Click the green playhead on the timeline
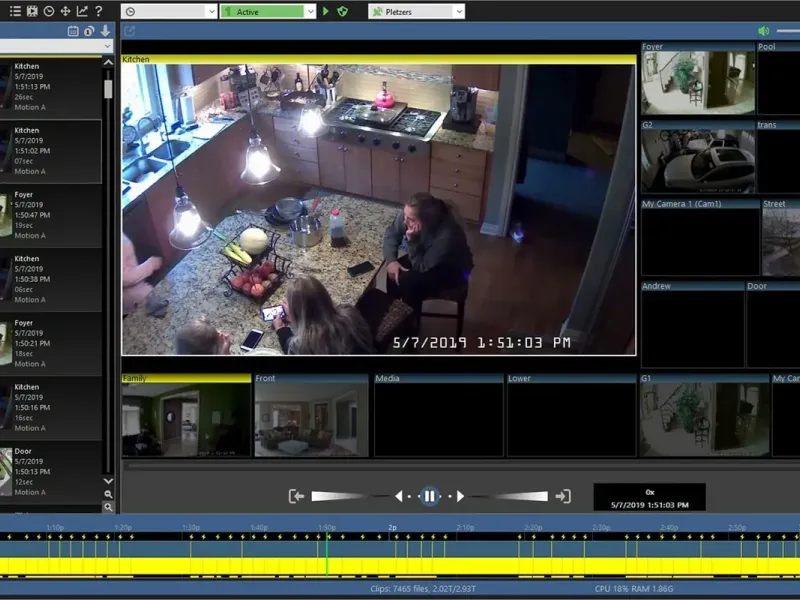Image resolution: width=800 pixels, height=600 pixels. [x=327, y=556]
